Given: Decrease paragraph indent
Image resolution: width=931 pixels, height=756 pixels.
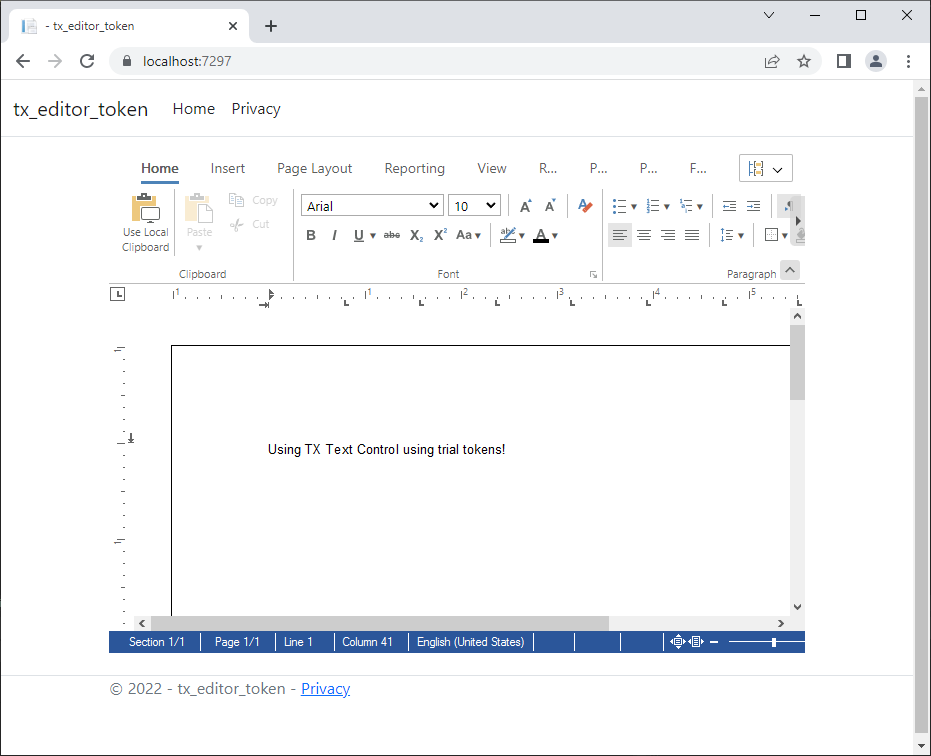Looking at the screenshot, I should [729, 206].
